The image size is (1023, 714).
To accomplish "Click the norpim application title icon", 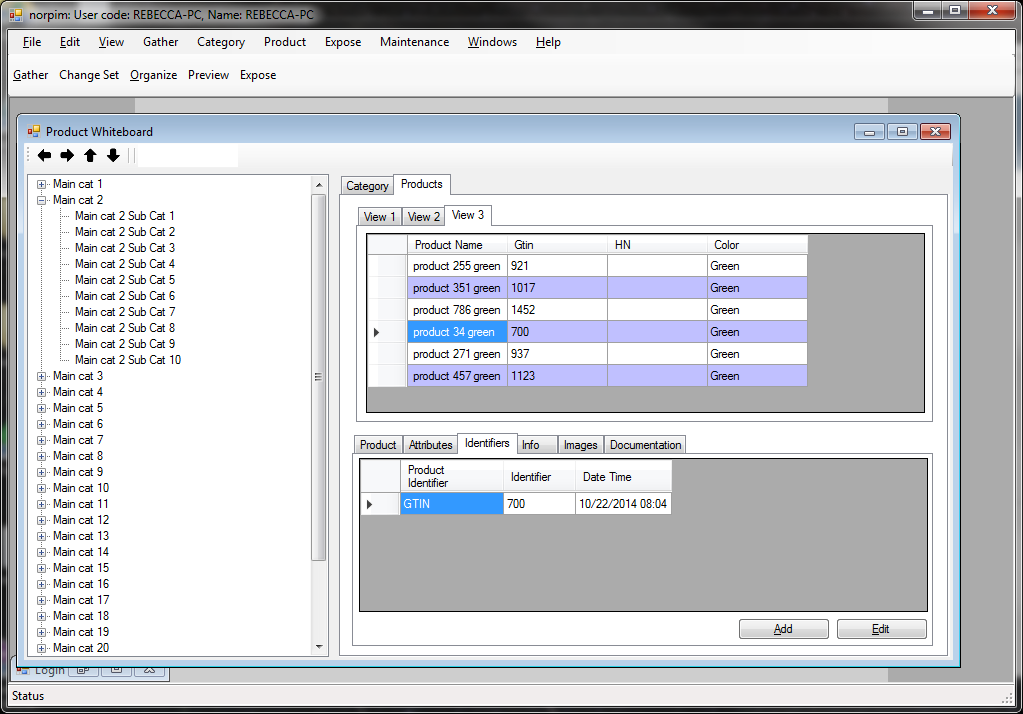I will 16,14.
